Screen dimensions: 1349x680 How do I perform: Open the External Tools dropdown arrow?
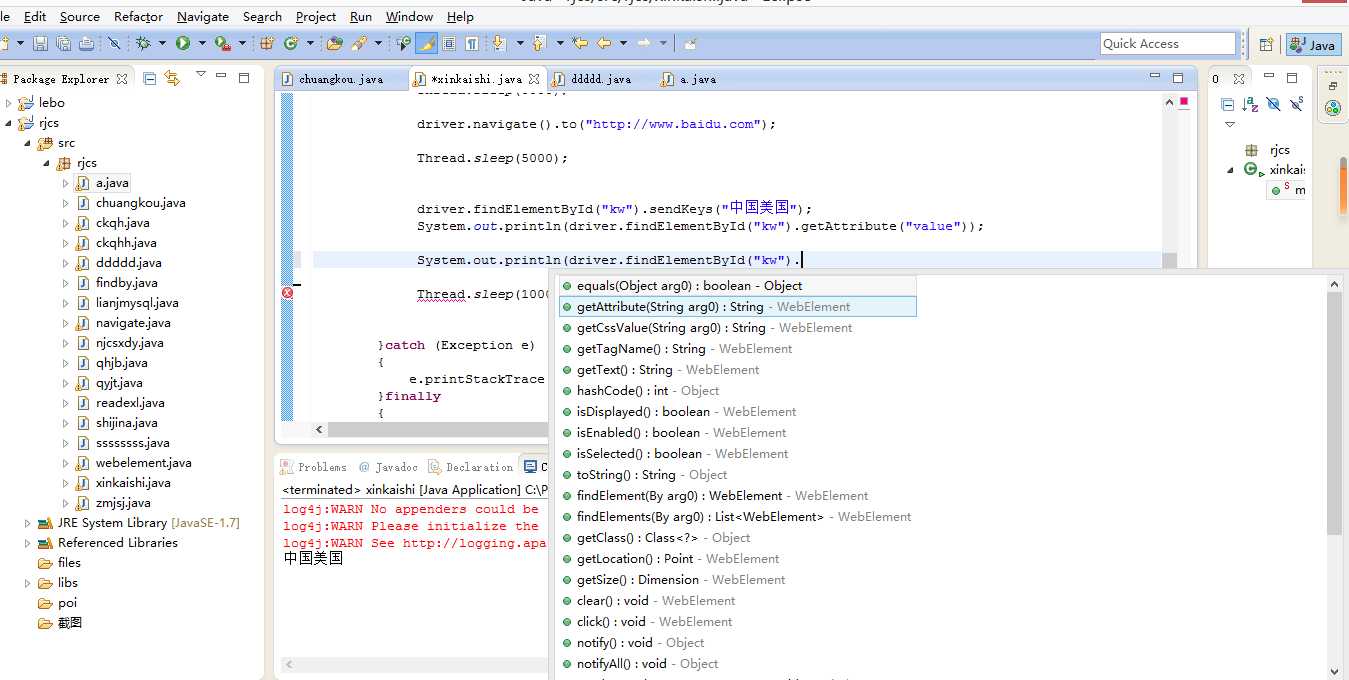[x=242, y=43]
